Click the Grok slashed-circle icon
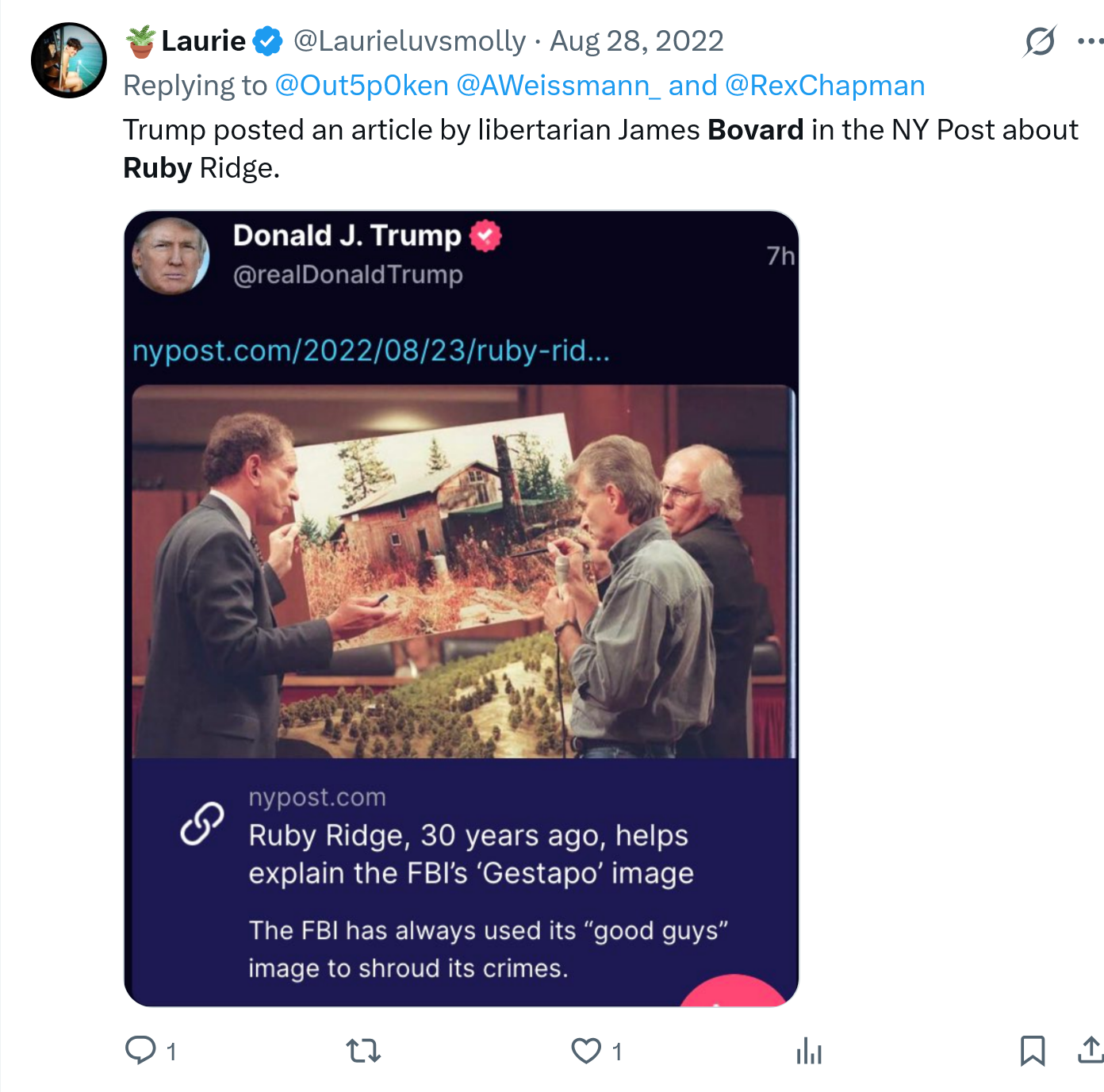This screenshot has height=1092, width=1104. coord(1039,41)
